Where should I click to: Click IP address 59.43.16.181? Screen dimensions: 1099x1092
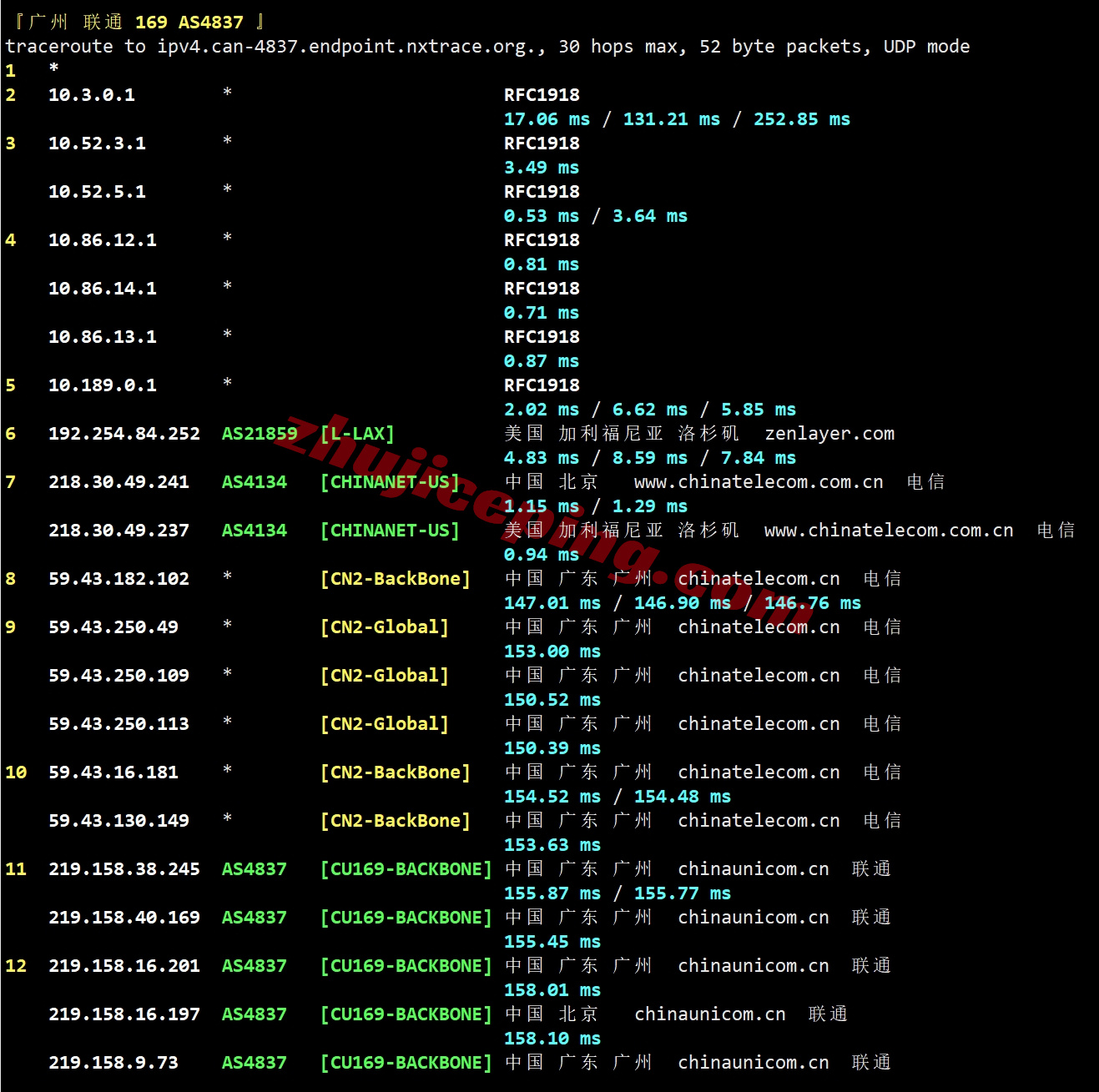coord(113,772)
